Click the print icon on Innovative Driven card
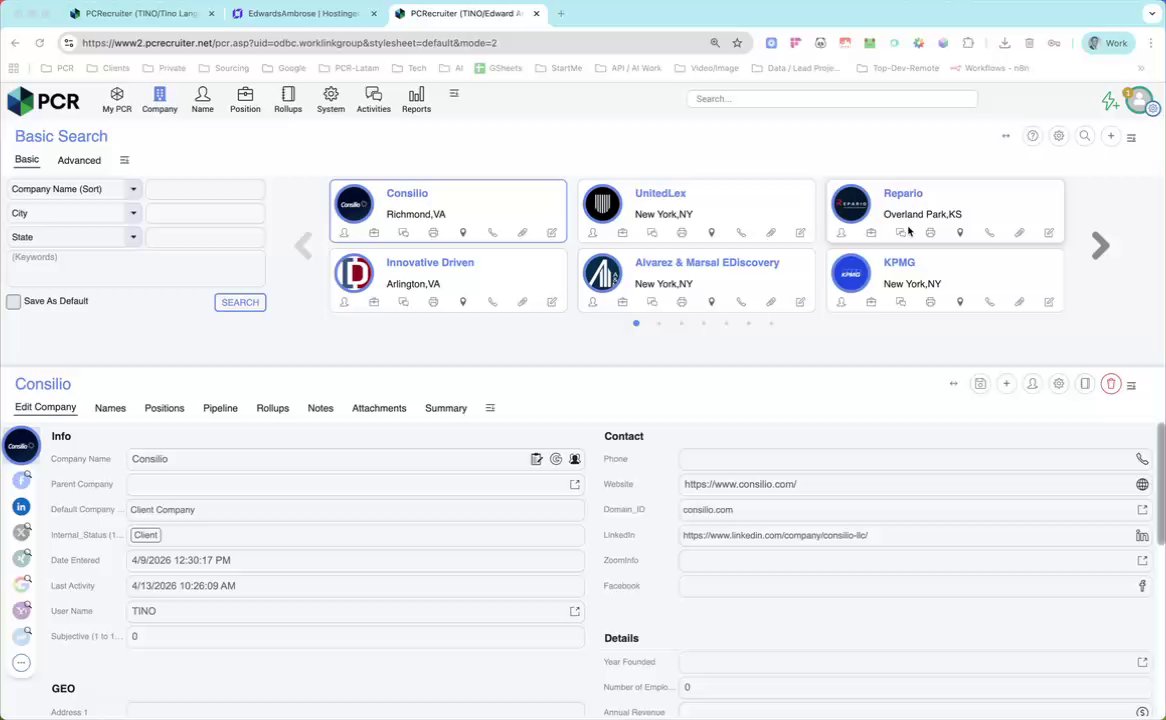Screen dimensions: 1166x720 click(433, 302)
